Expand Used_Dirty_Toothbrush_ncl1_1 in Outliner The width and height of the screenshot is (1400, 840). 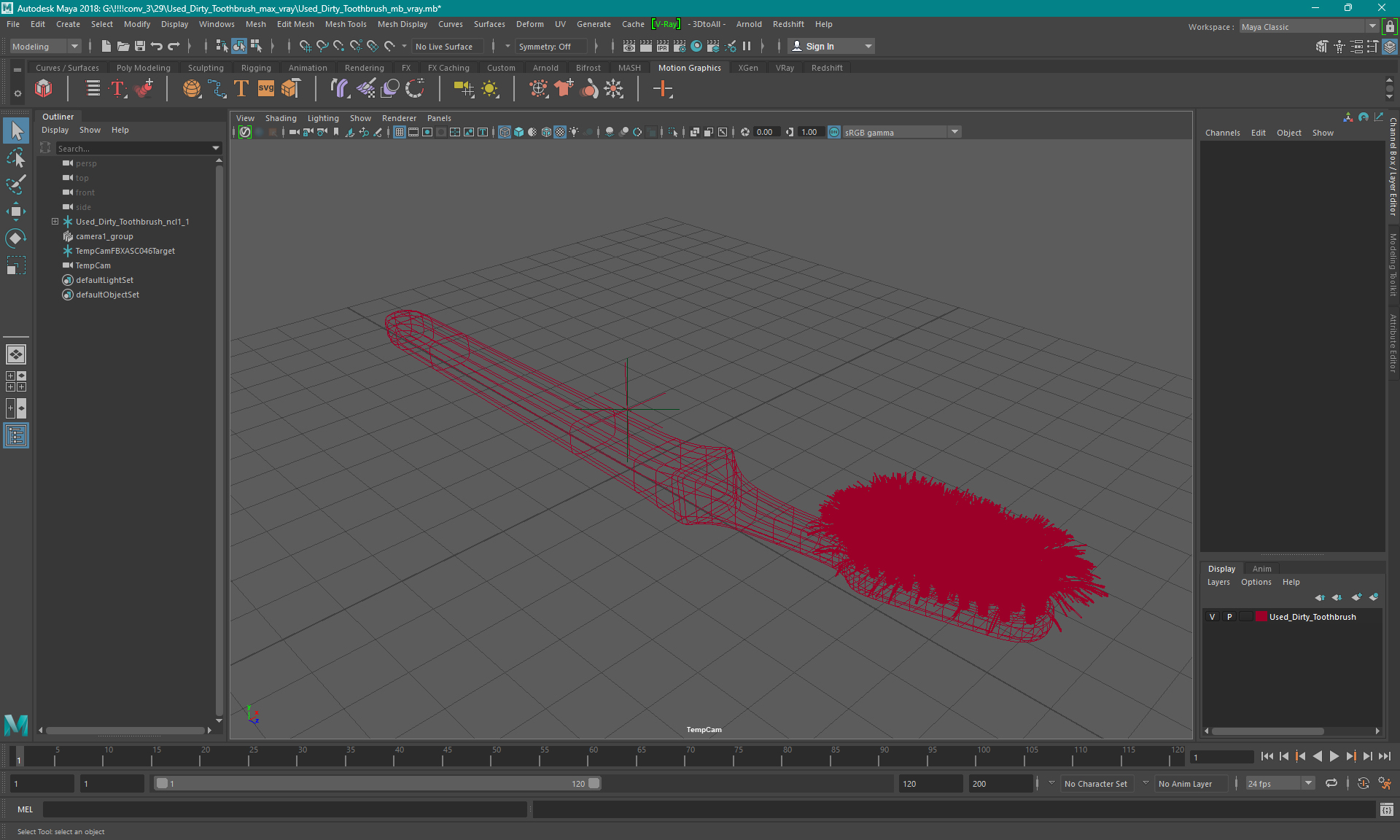pyautogui.click(x=55, y=222)
